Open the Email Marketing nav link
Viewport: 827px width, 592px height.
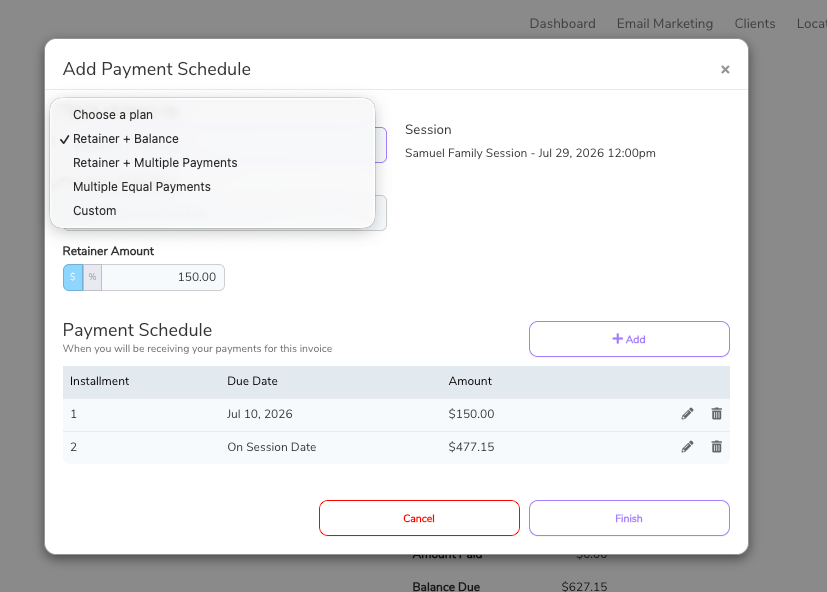pyautogui.click(x=665, y=24)
